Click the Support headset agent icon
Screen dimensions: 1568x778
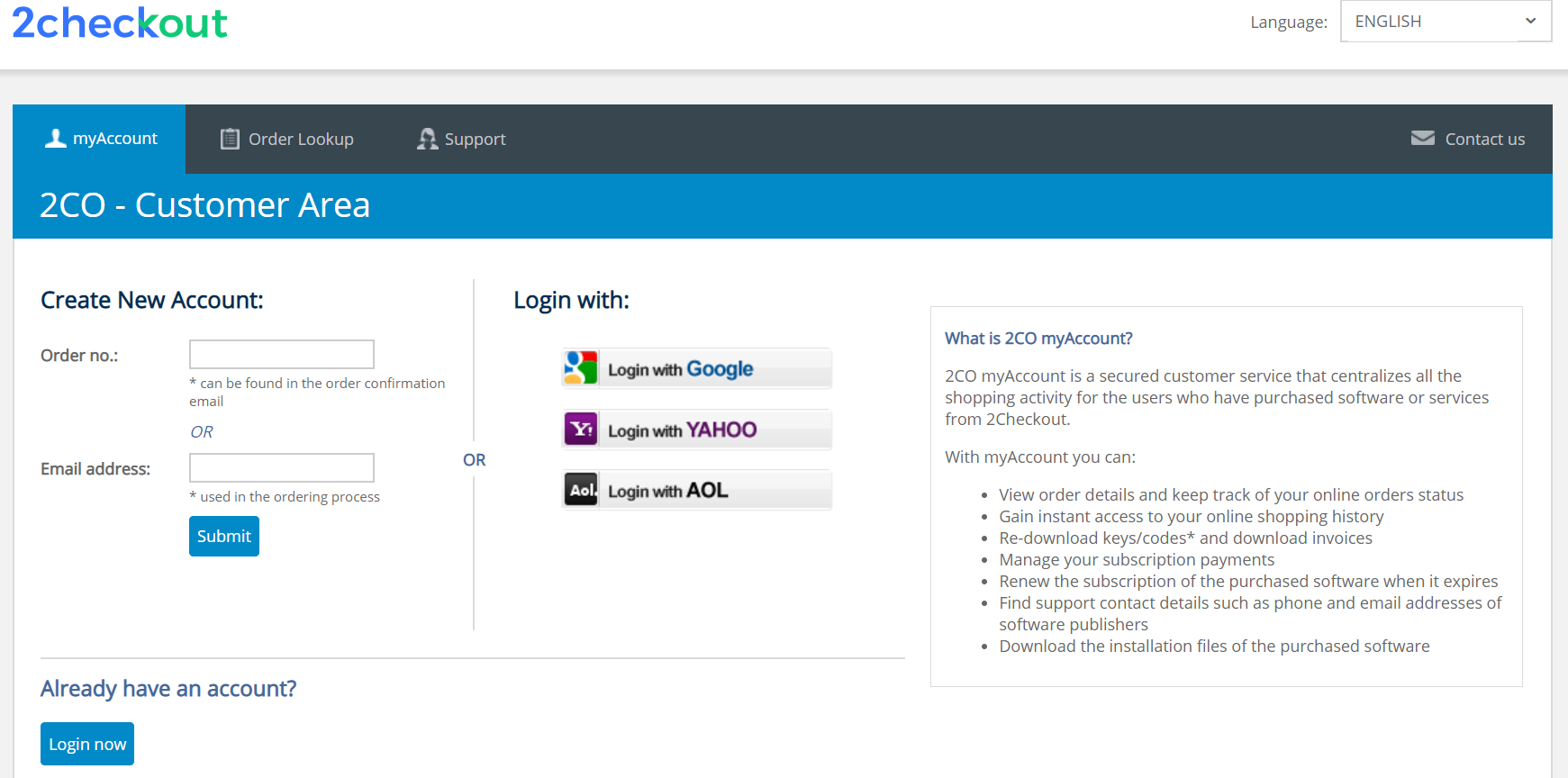[427, 139]
